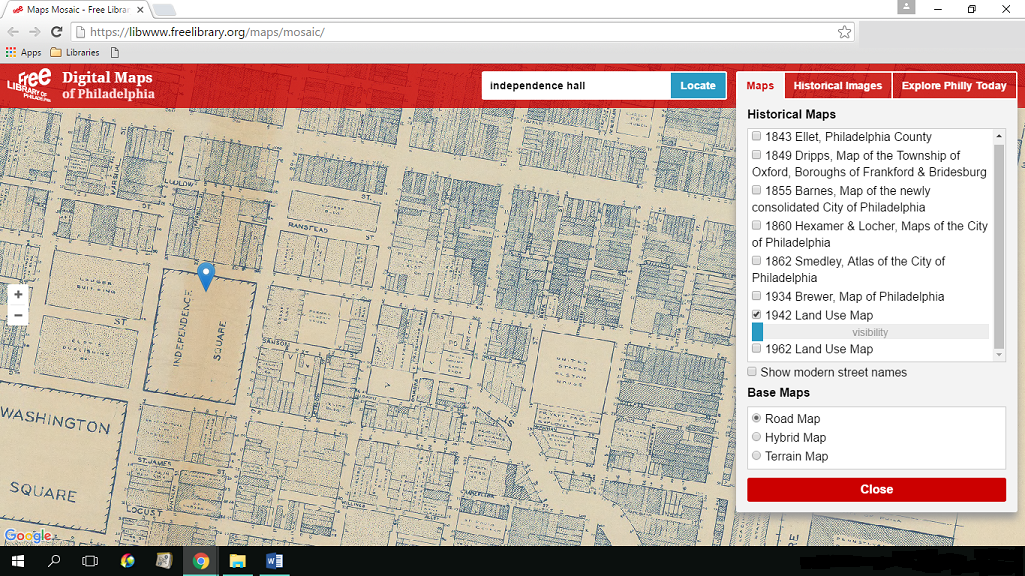Click the blank page bookmark icon
Viewport: 1025px width, 576px height.
pos(115,52)
